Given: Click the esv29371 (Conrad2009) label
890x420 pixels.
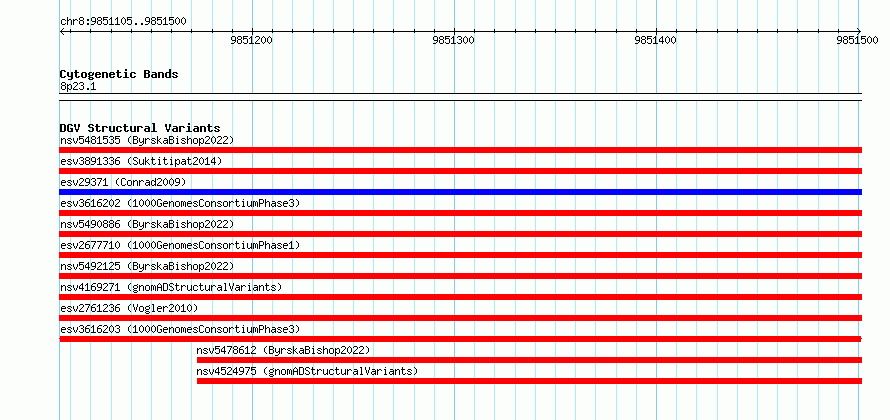Looking at the screenshot, I should 123,182.
